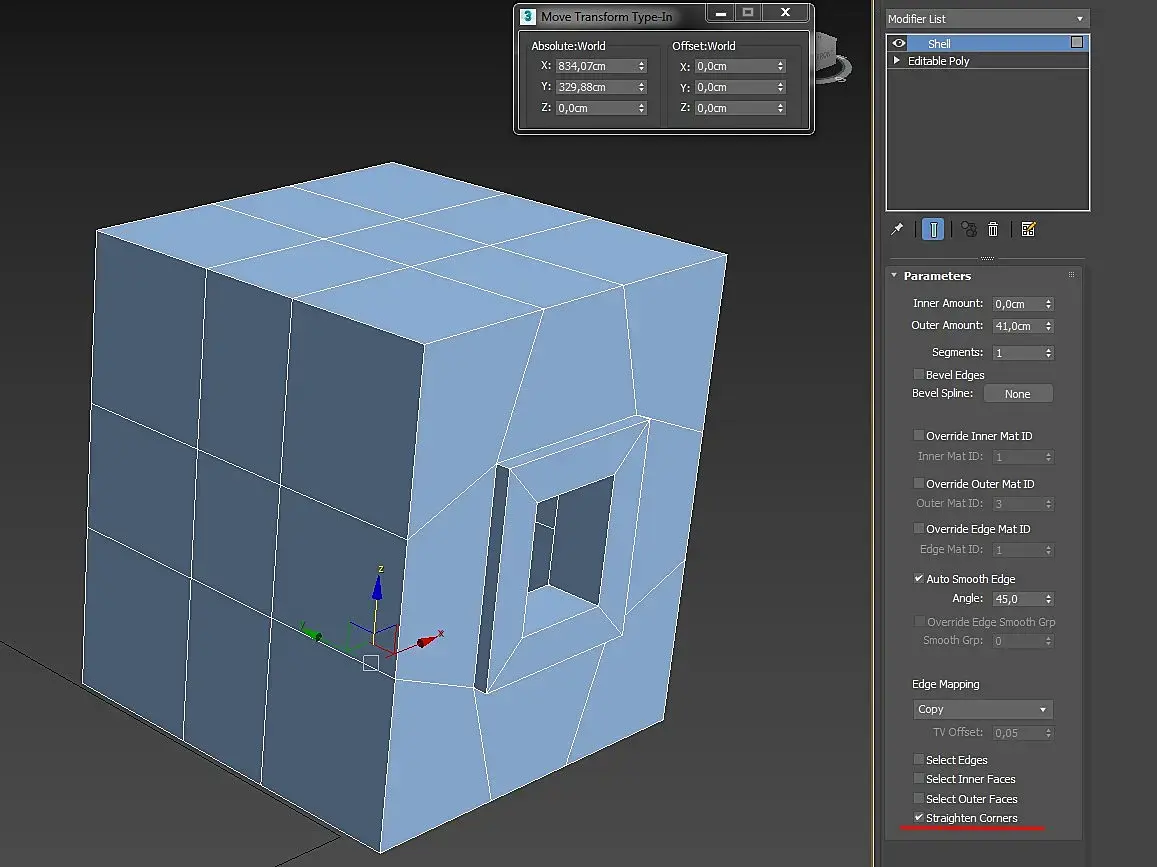This screenshot has height=867, width=1157.
Task: Click the Pin Stack icon
Action: click(897, 229)
